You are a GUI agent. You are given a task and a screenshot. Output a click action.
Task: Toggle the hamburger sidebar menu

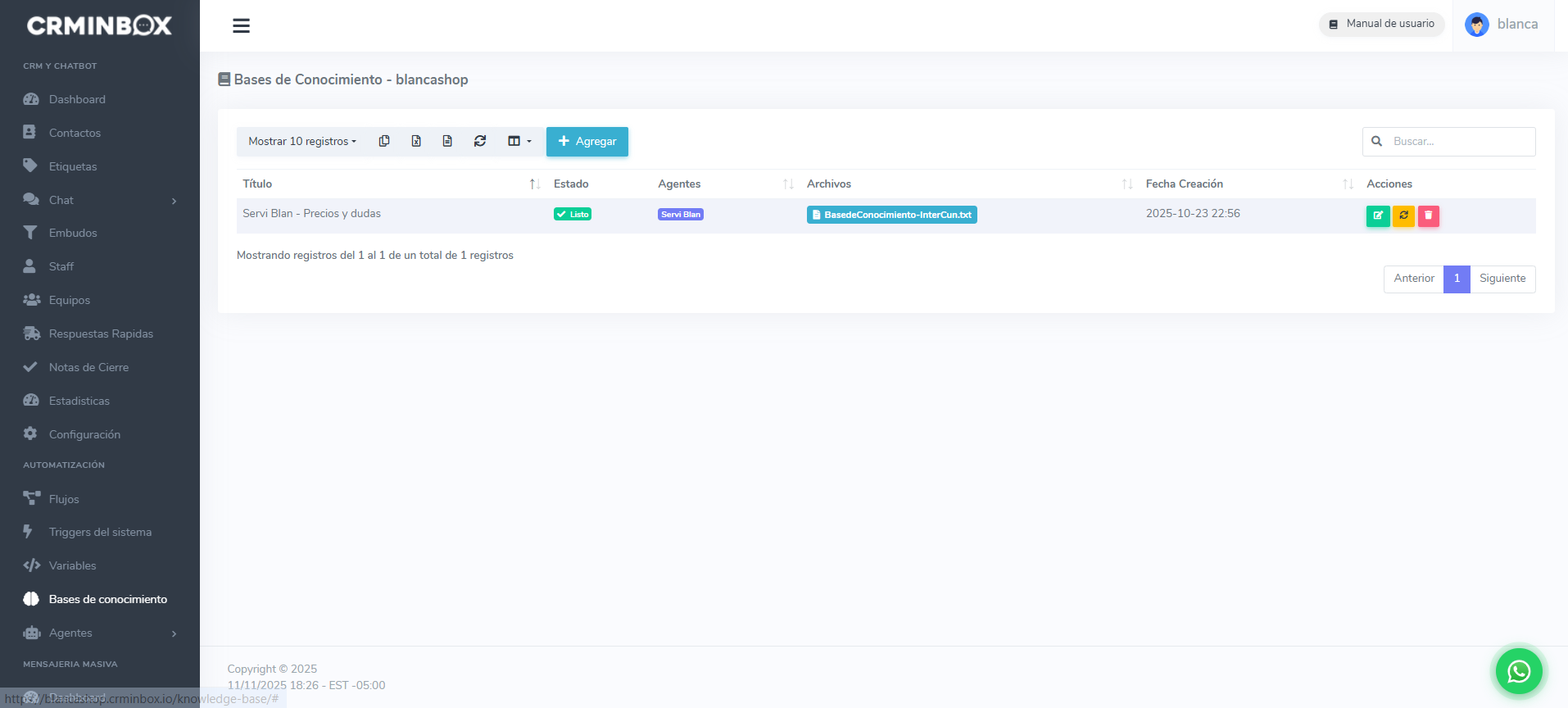point(241,26)
